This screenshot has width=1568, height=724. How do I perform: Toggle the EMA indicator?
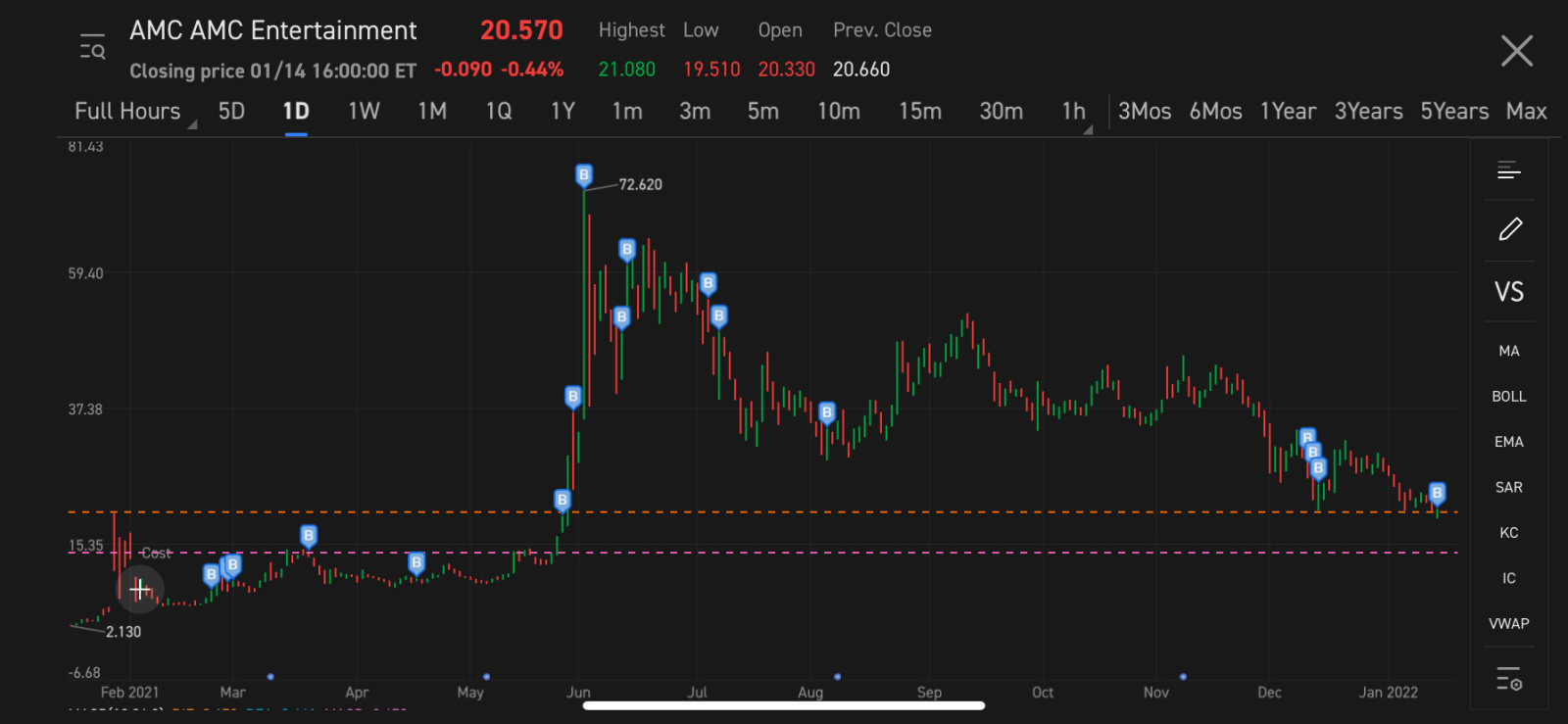pyautogui.click(x=1509, y=442)
